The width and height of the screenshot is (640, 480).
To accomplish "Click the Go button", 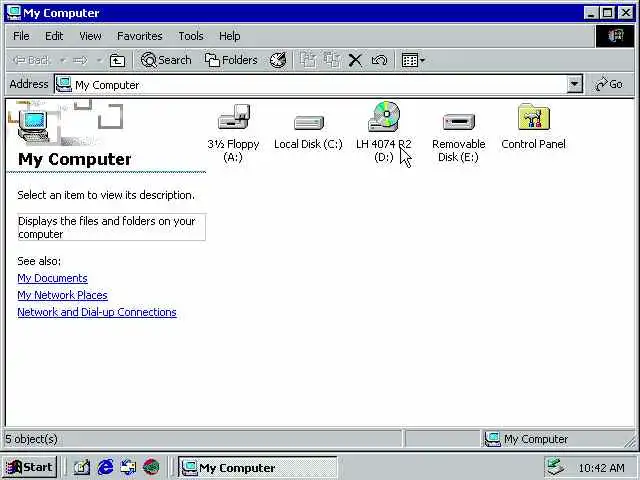I will click(609, 84).
